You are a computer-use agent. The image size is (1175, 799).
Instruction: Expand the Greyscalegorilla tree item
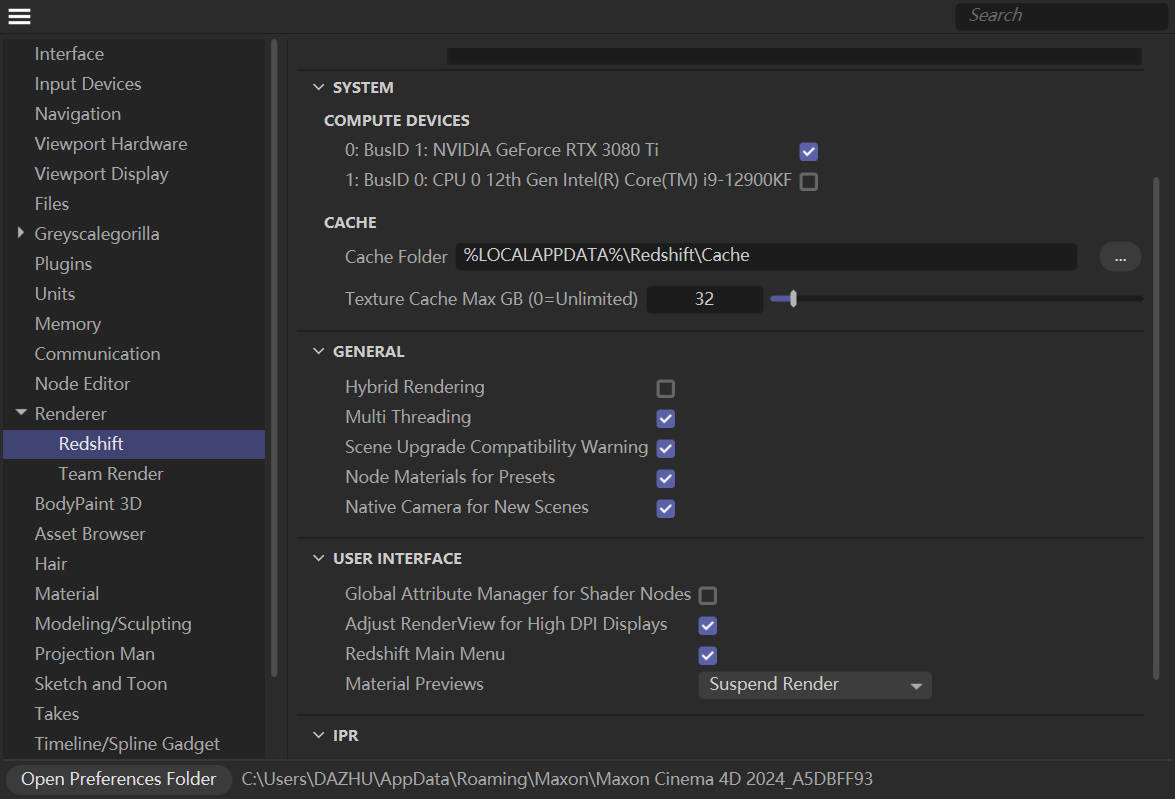point(21,233)
